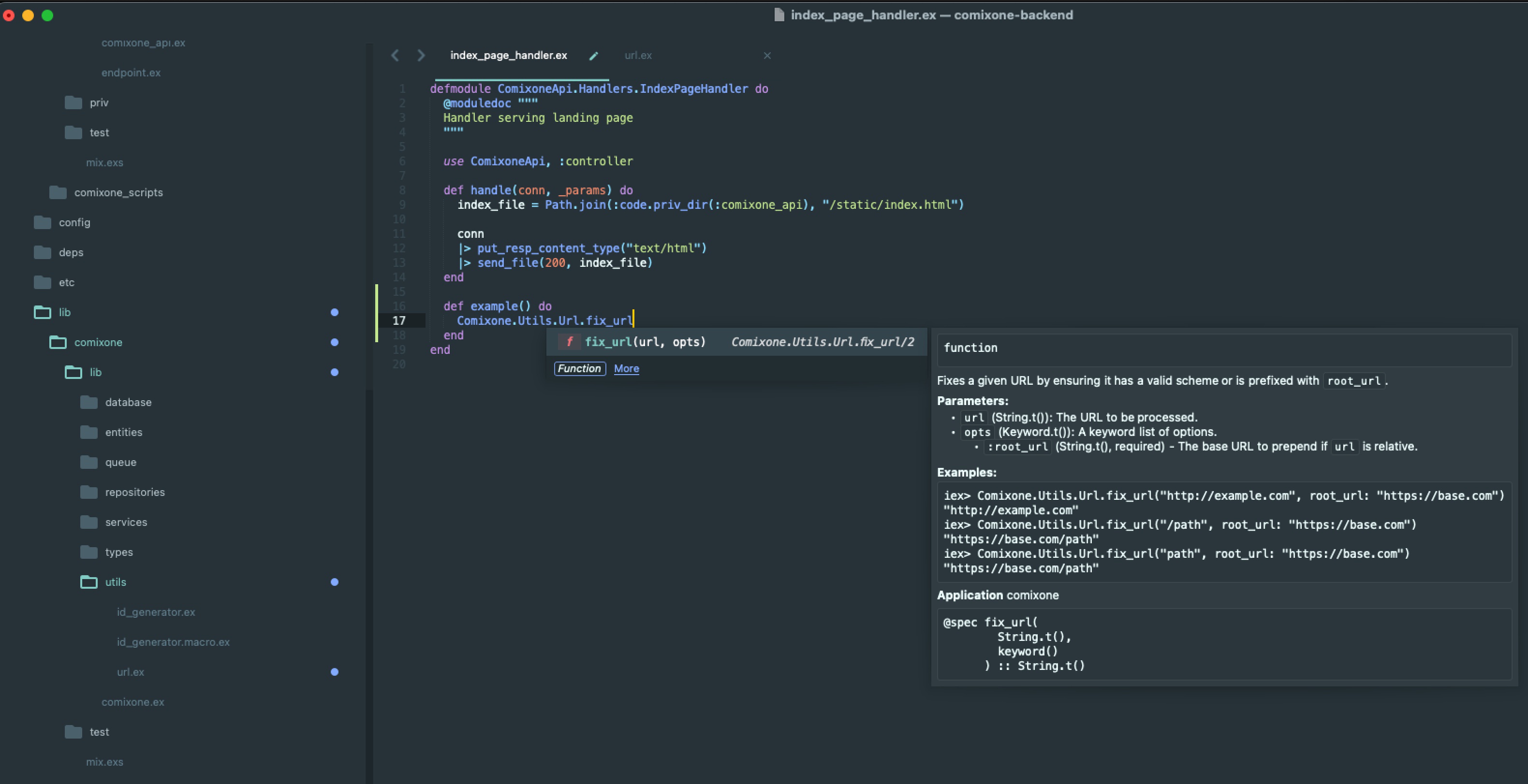Click the services folder icon
Viewport: 1528px width, 784px height.
pyautogui.click(x=88, y=522)
